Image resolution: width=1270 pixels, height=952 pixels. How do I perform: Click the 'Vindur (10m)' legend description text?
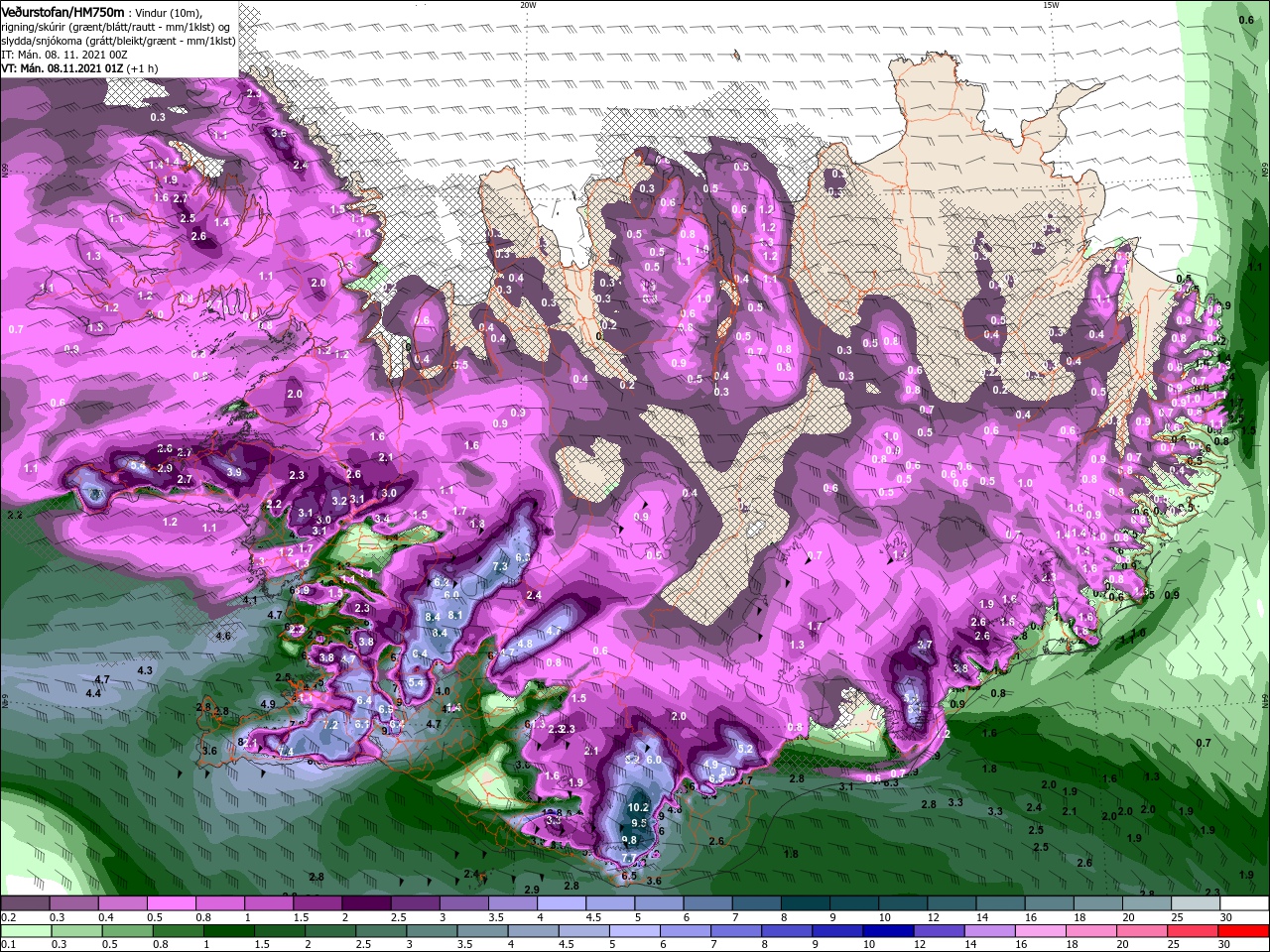[x=168, y=12]
